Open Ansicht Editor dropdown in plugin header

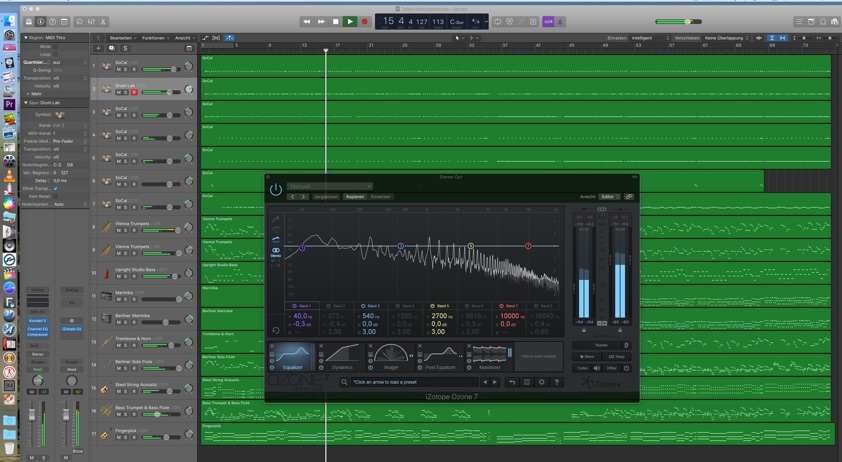pos(609,197)
